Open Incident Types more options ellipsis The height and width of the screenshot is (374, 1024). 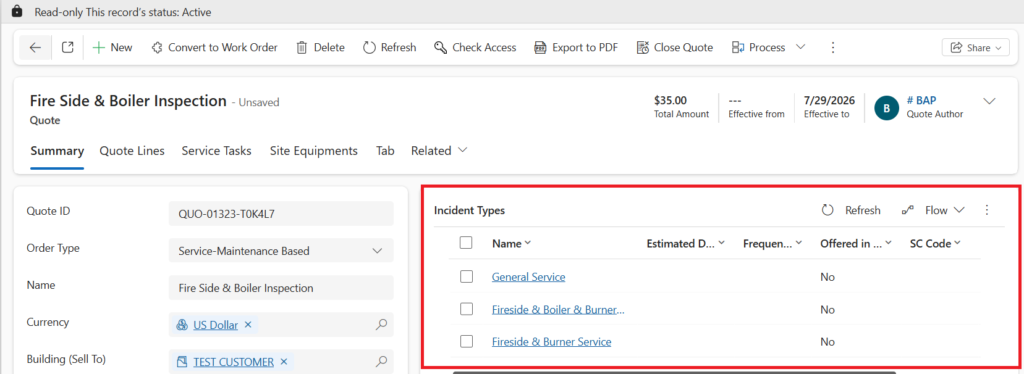(x=987, y=210)
